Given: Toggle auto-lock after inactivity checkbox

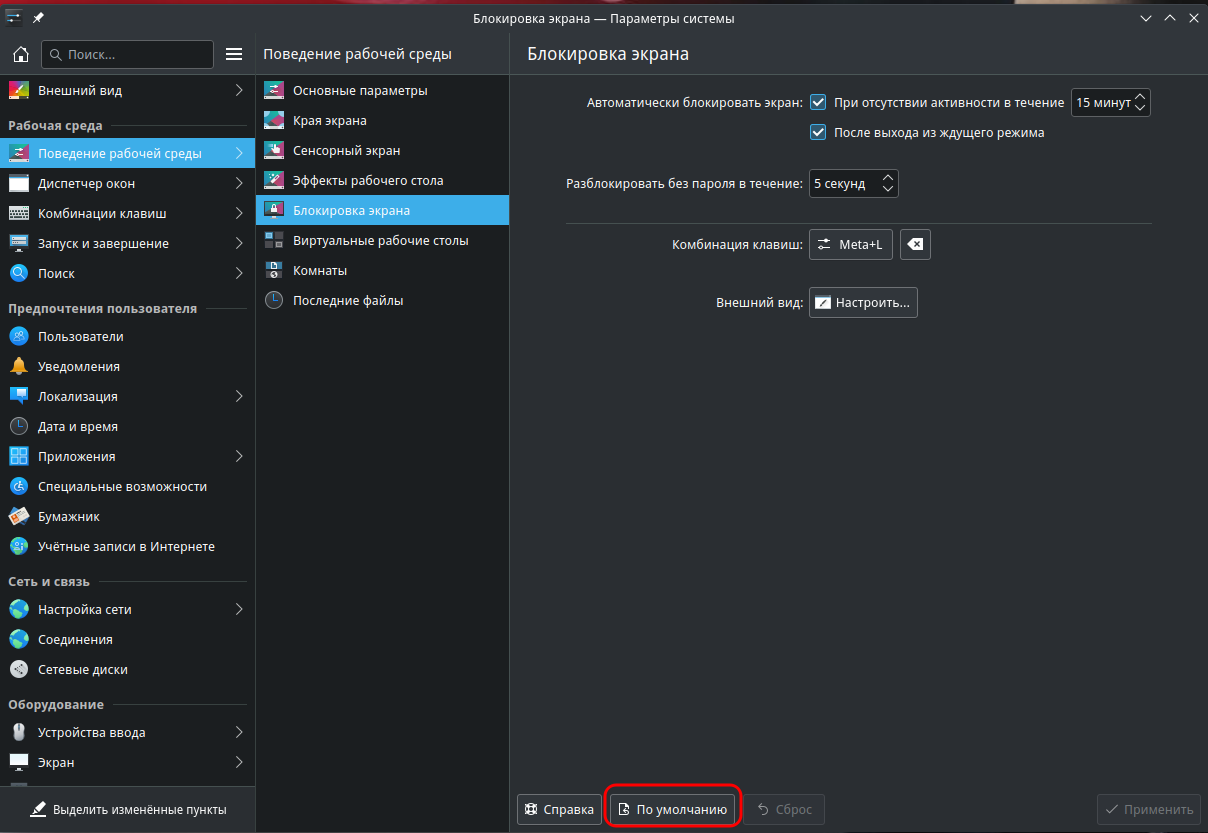Looking at the screenshot, I should (818, 102).
